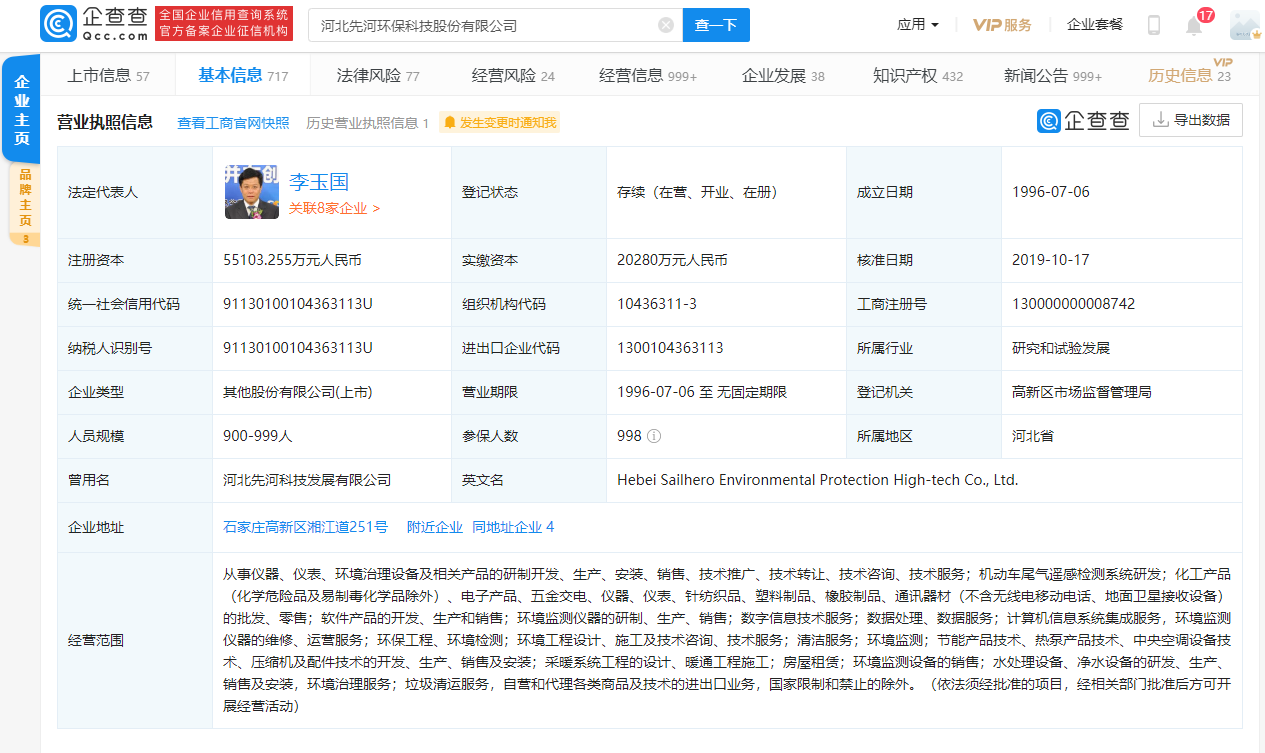Select 组织机构代码 10436311-3
Screen dimensions: 1265x753
[657, 304]
